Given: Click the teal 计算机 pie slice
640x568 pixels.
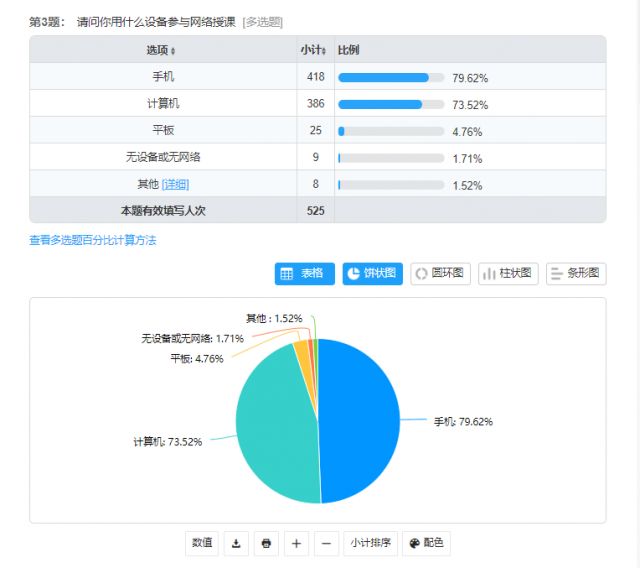Looking at the screenshot, I should click(275, 425).
